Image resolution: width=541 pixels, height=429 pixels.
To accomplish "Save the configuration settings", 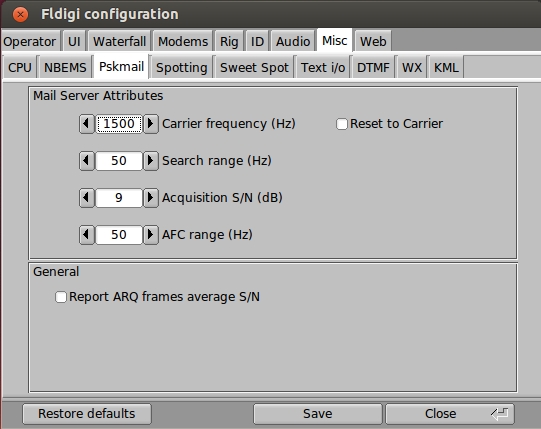I will (x=318, y=413).
